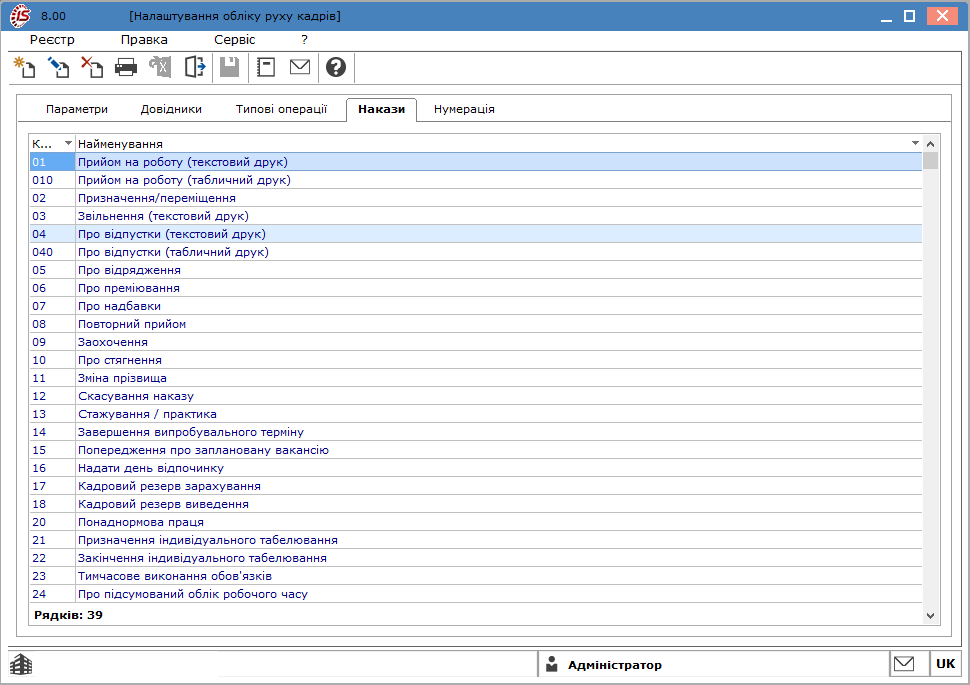
Task: Switch to the Нумерація tab
Action: tap(464, 110)
